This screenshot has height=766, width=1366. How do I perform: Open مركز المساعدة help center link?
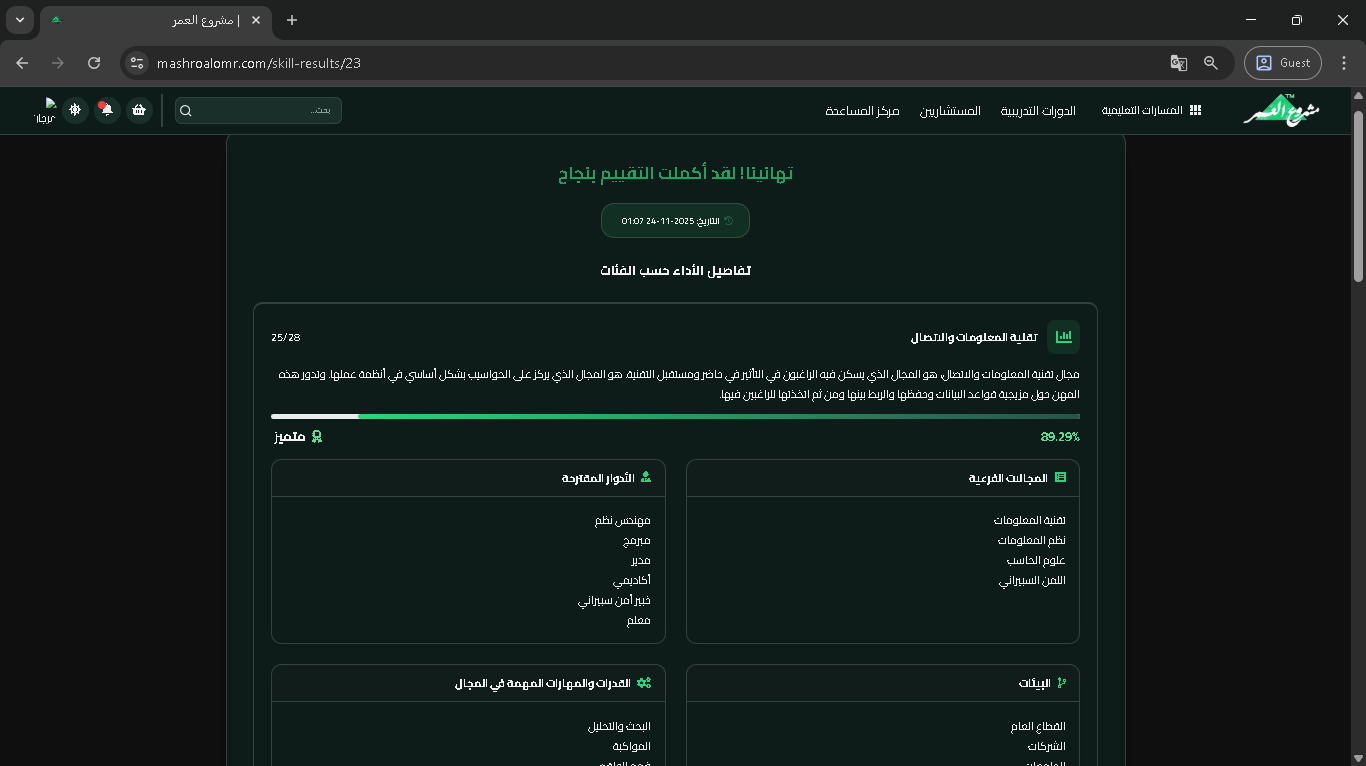point(862,110)
